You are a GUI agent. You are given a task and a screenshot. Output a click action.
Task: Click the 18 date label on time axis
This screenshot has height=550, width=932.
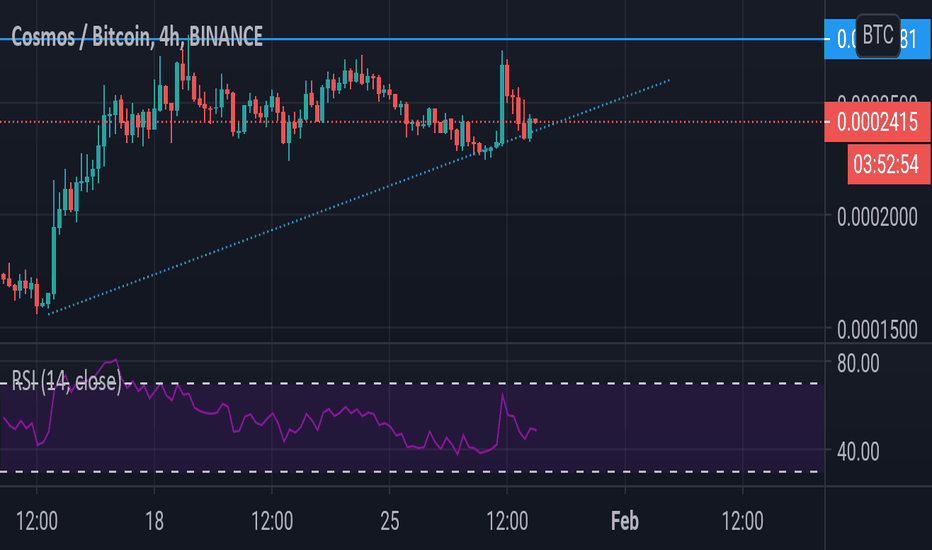coord(155,521)
